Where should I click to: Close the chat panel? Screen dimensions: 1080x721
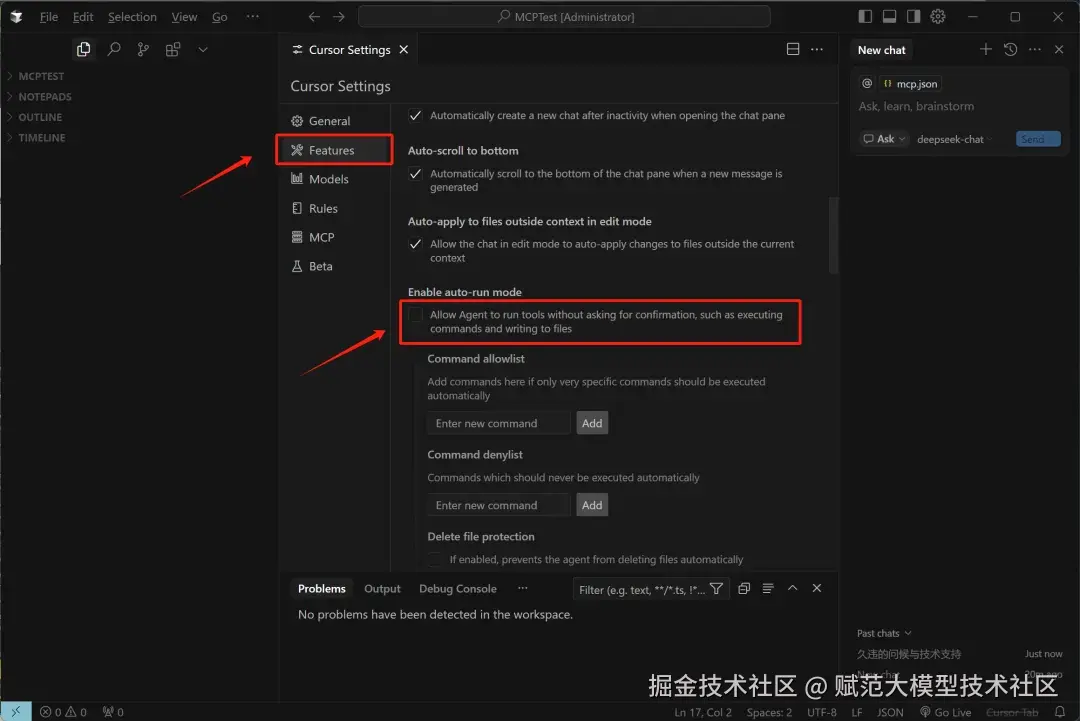pyautogui.click(x=1059, y=49)
